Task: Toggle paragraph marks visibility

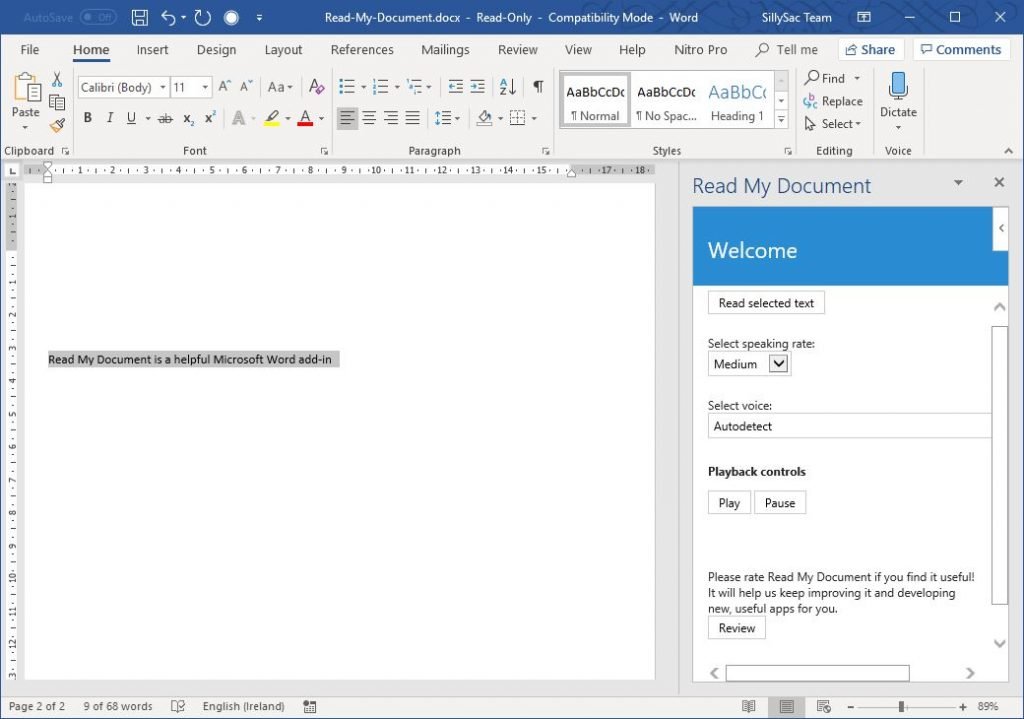Action: click(537, 87)
